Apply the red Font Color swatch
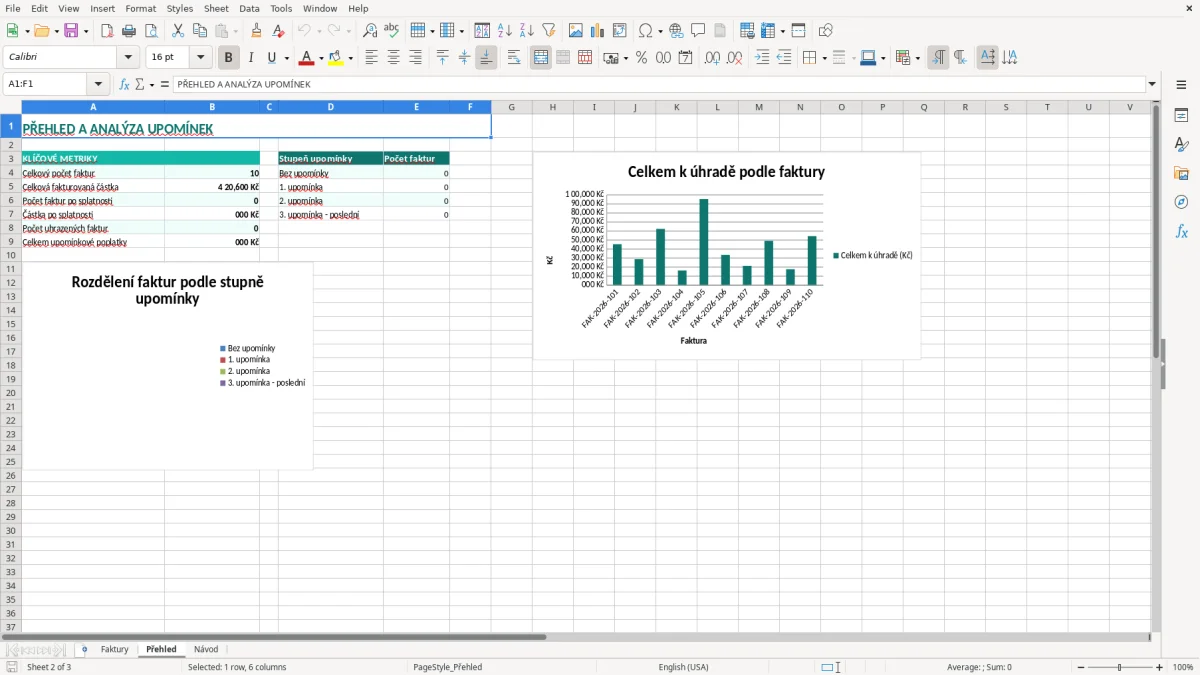 coord(307,58)
